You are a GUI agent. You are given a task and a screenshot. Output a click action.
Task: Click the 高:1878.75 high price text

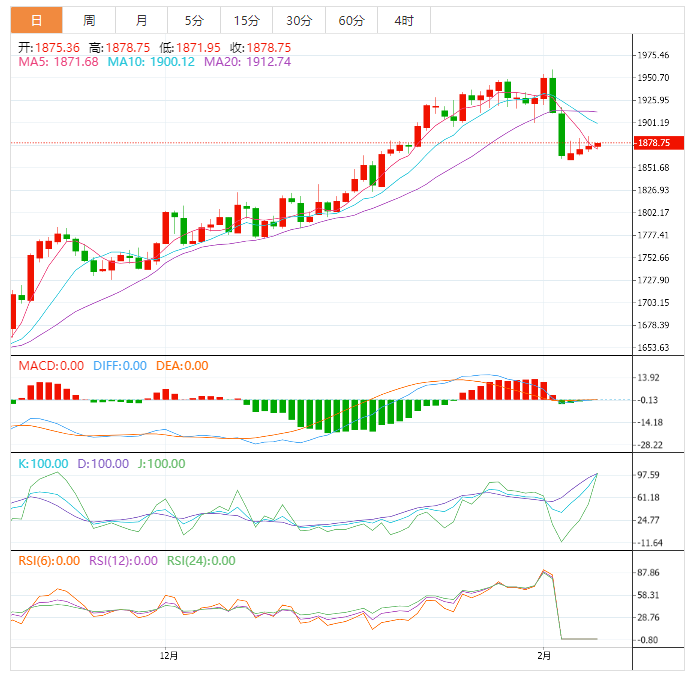pyautogui.click(x=119, y=47)
